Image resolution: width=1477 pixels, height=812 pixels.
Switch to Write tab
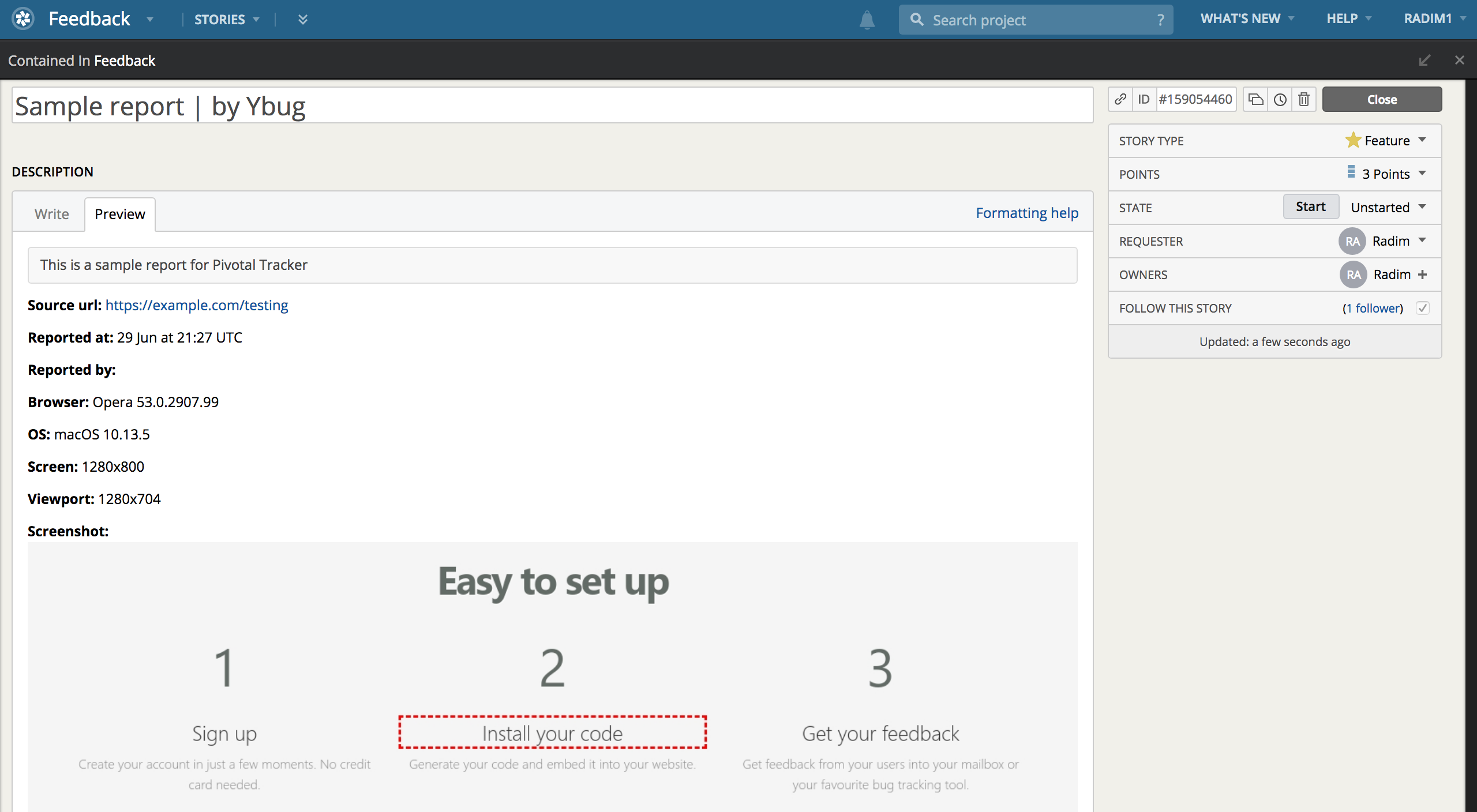tap(51, 214)
